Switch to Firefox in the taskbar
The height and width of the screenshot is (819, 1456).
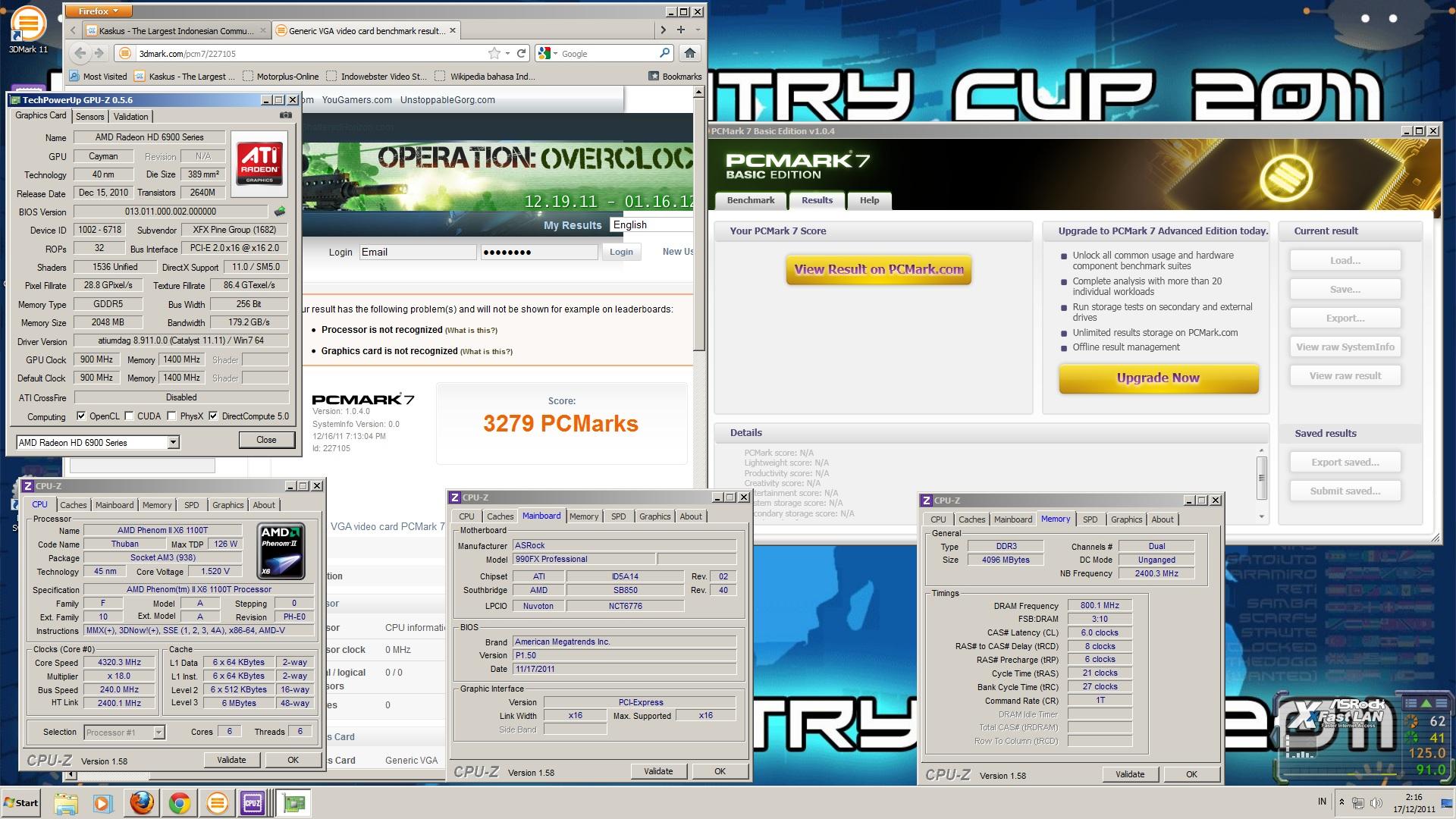pyautogui.click(x=142, y=802)
